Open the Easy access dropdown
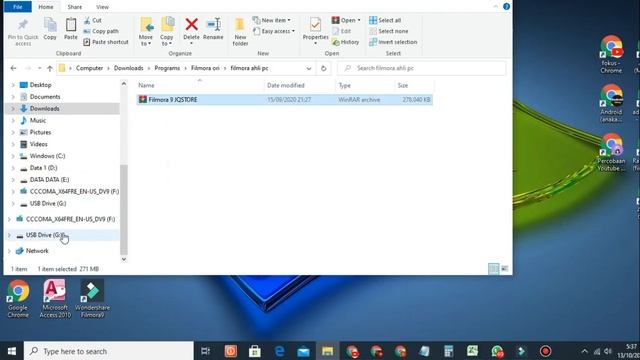The height and width of the screenshot is (360, 640). coord(274,31)
